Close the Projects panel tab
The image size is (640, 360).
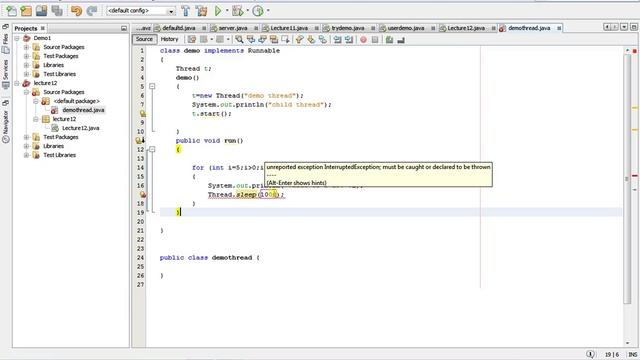42,28
